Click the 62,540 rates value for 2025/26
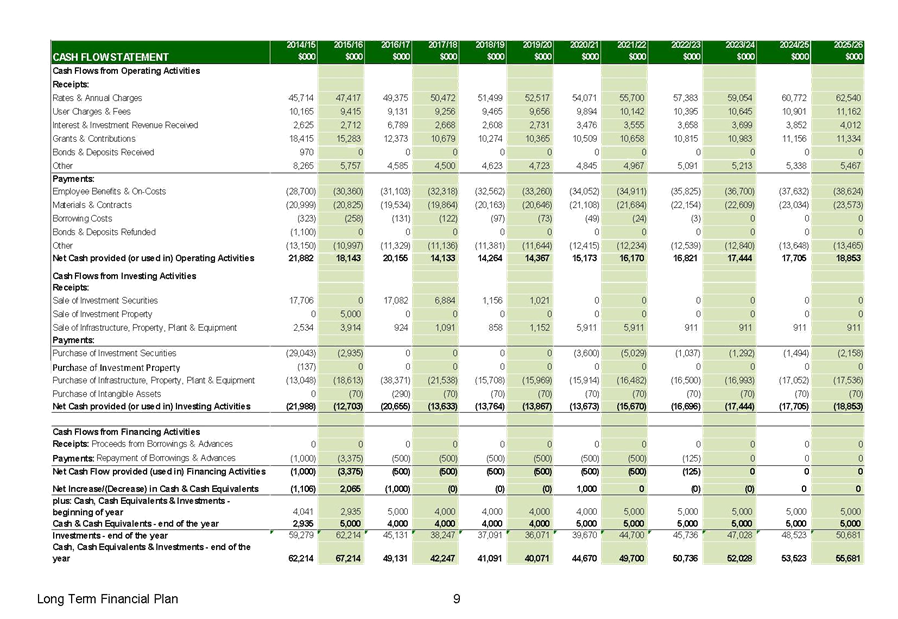The height and width of the screenshot is (619, 898). click(x=847, y=98)
